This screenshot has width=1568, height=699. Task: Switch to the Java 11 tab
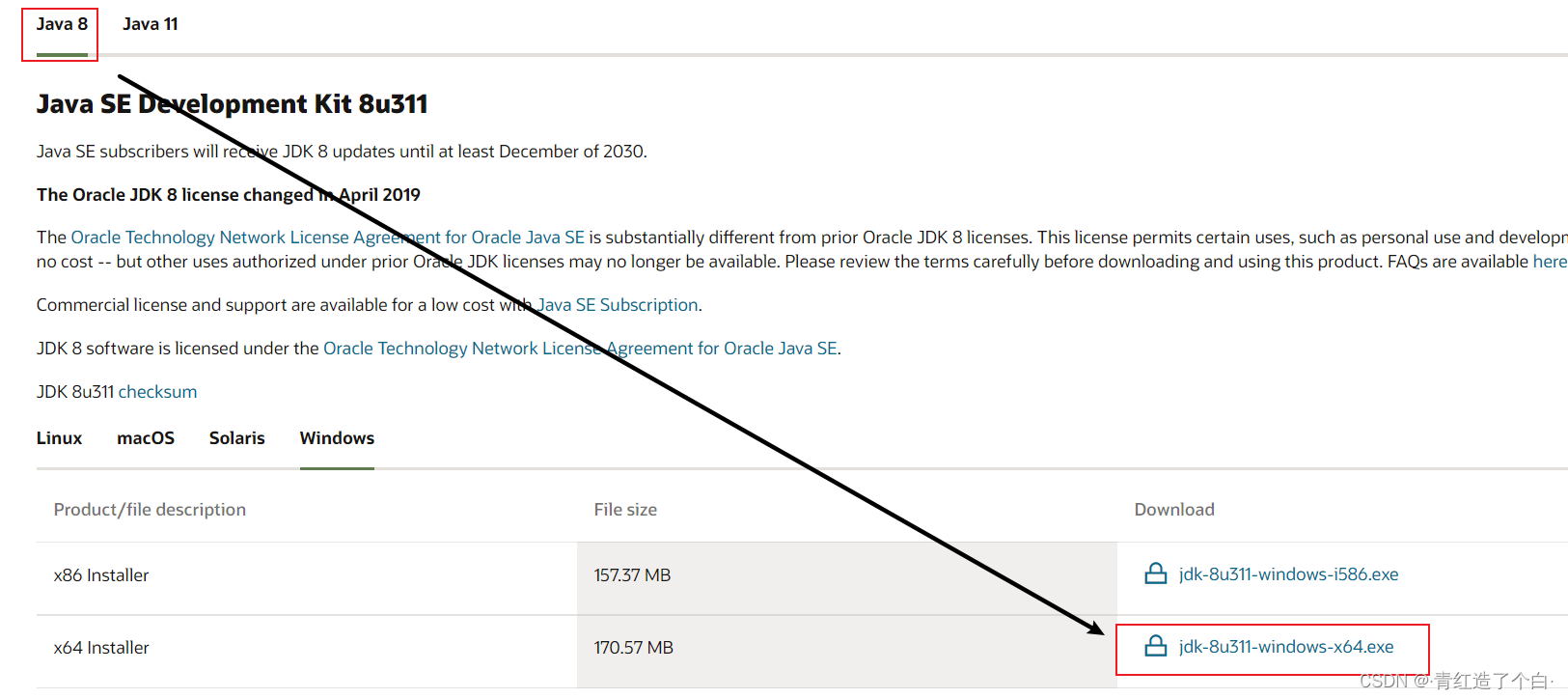point(150,24)
